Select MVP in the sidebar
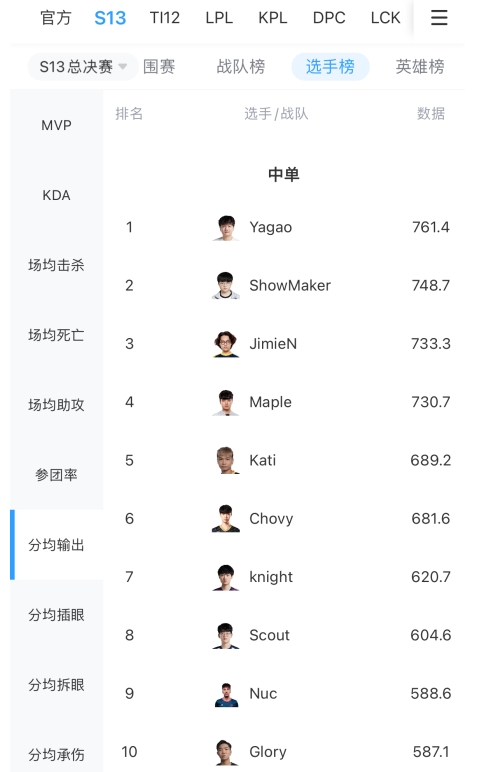Screen dimensions: 484x772 click(x=56, y=126)
